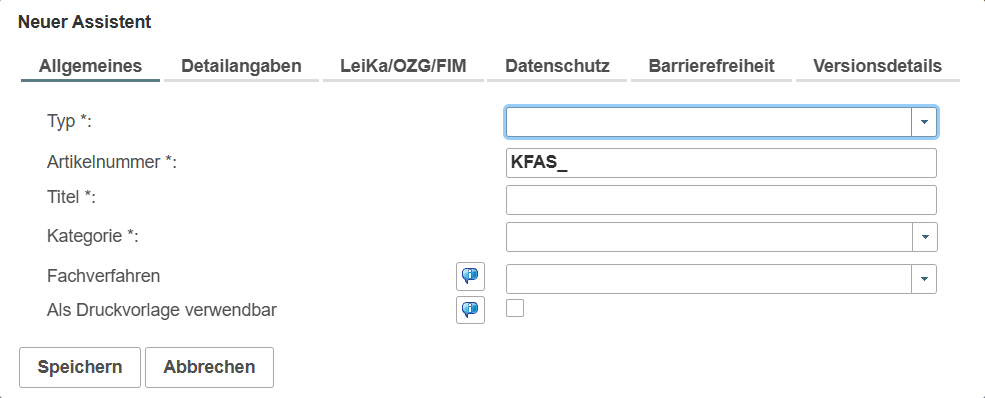Select the Barrierefreiheit tab
The width and height of the screenshot is (985, 398).
(711, 67)
